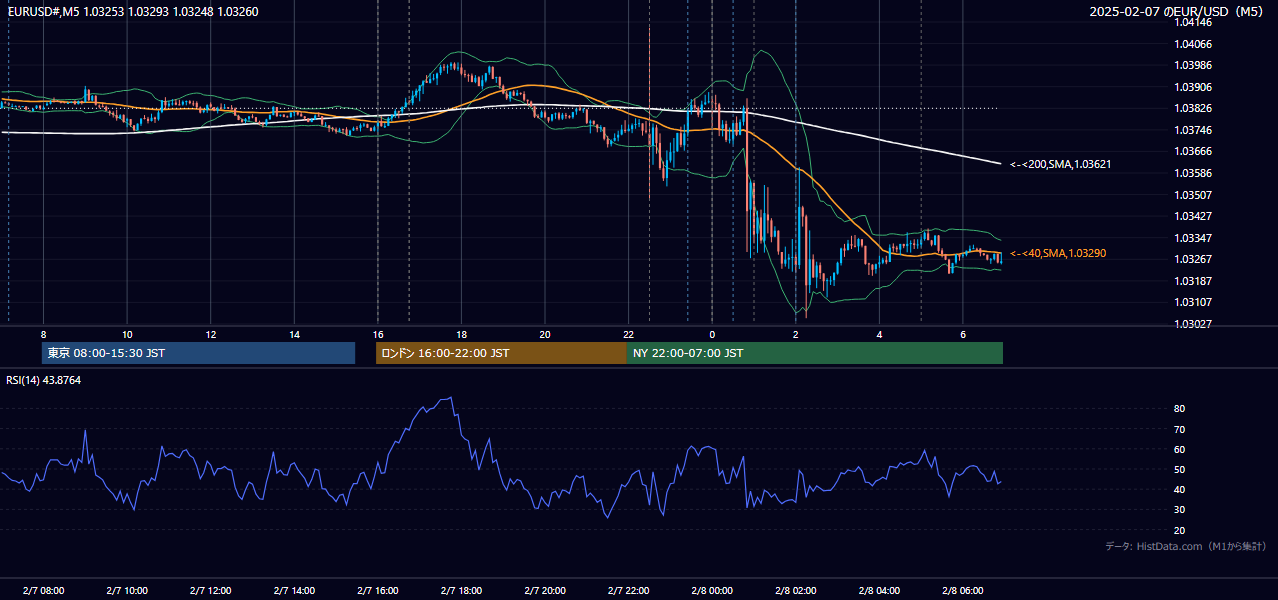Screen dimensions: 1278x600
Task: Click the RSI scale value 80
Action: click(x=1180, y=409)
